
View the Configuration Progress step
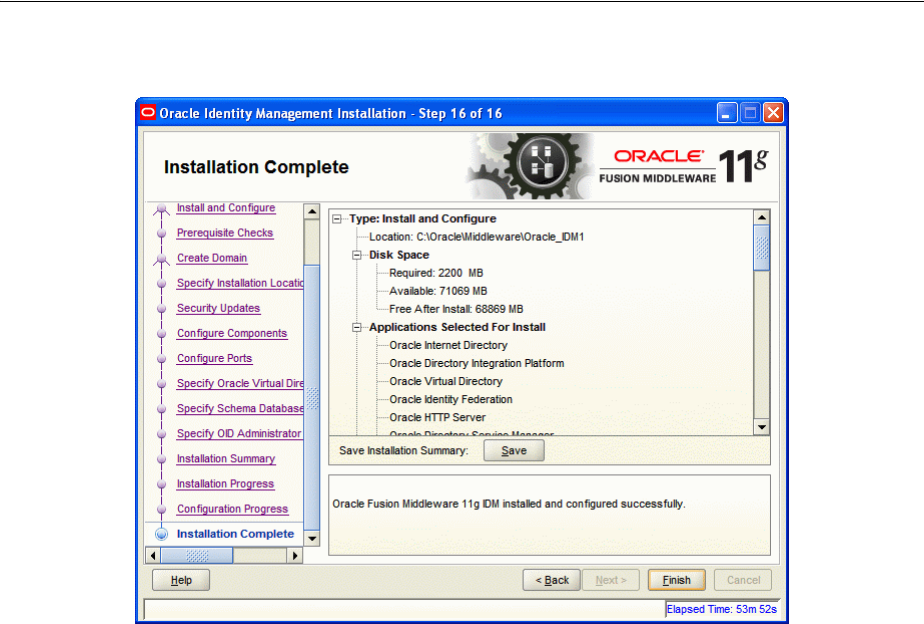click(232, 509)
